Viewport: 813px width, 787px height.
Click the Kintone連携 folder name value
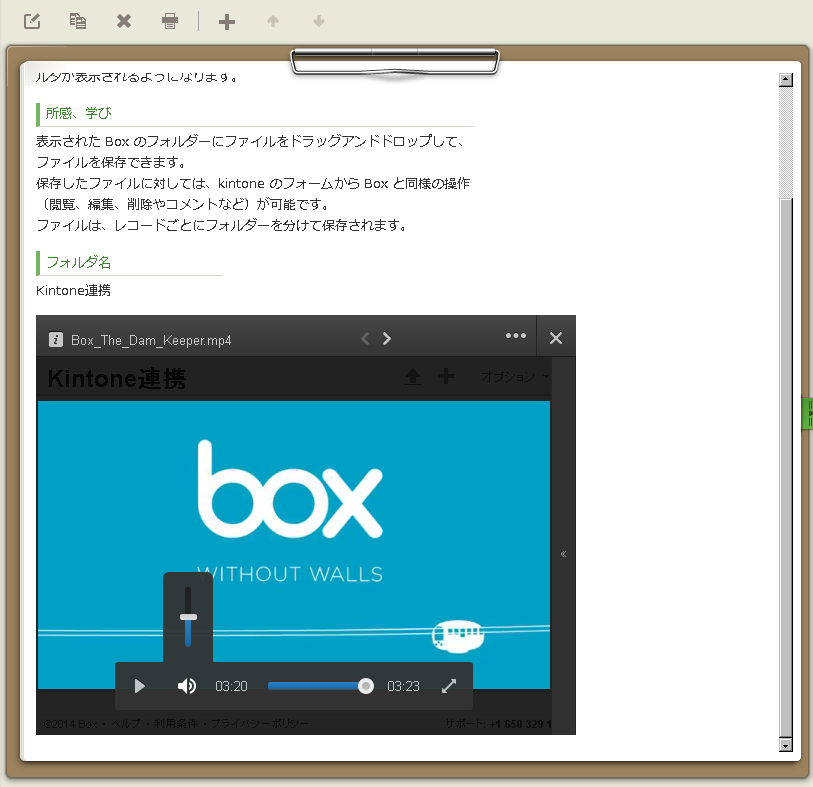tap(73, 290)
